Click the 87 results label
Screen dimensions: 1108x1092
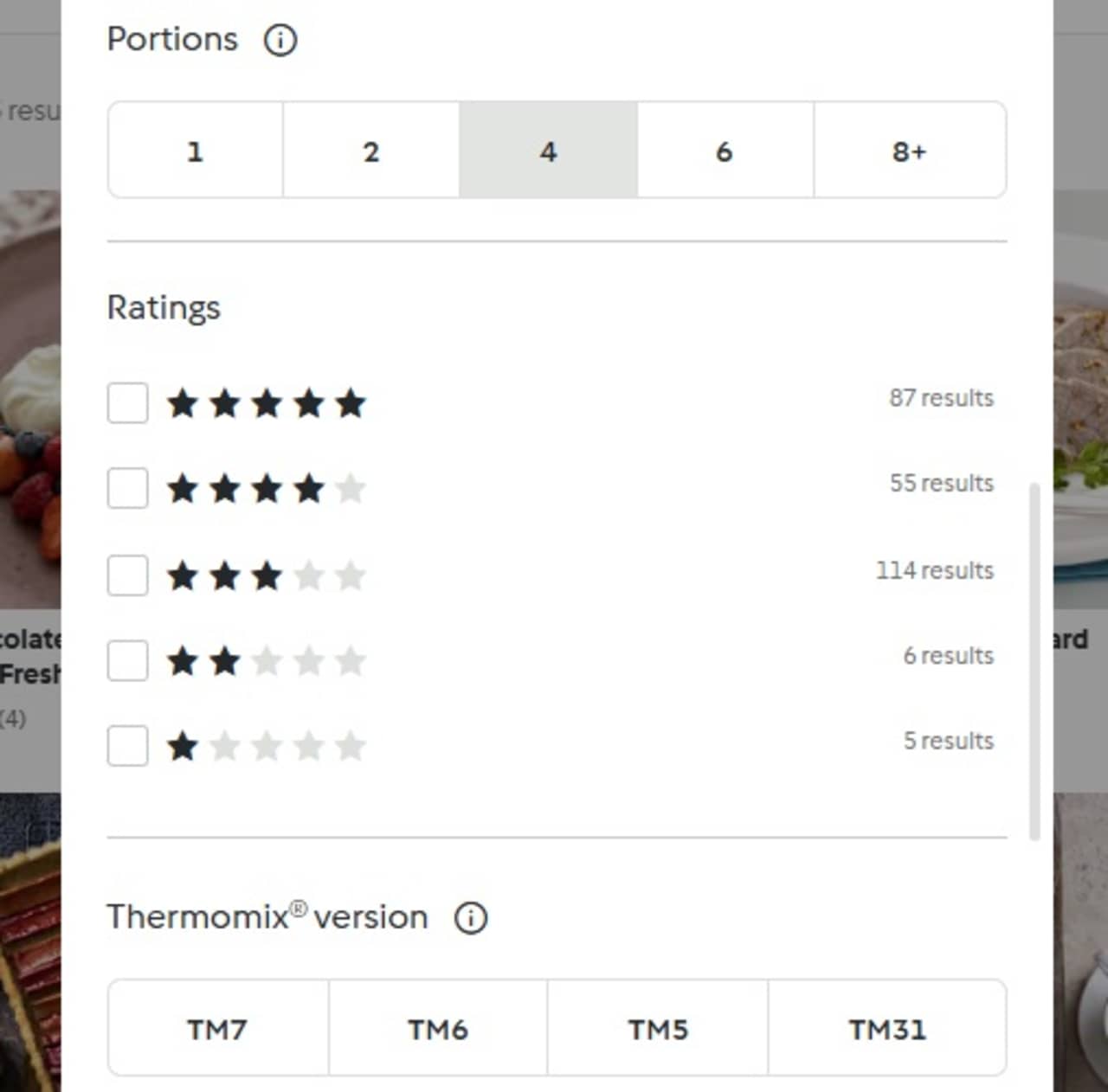point(941,398)
